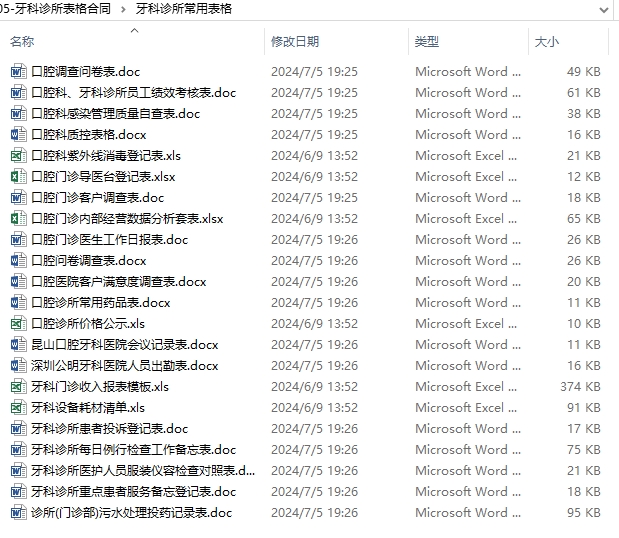Click Excel icon of 口腔门诊内部经营数据分析表.xlsx
This screenshot has width=619, height=538.
pos(18,219)
